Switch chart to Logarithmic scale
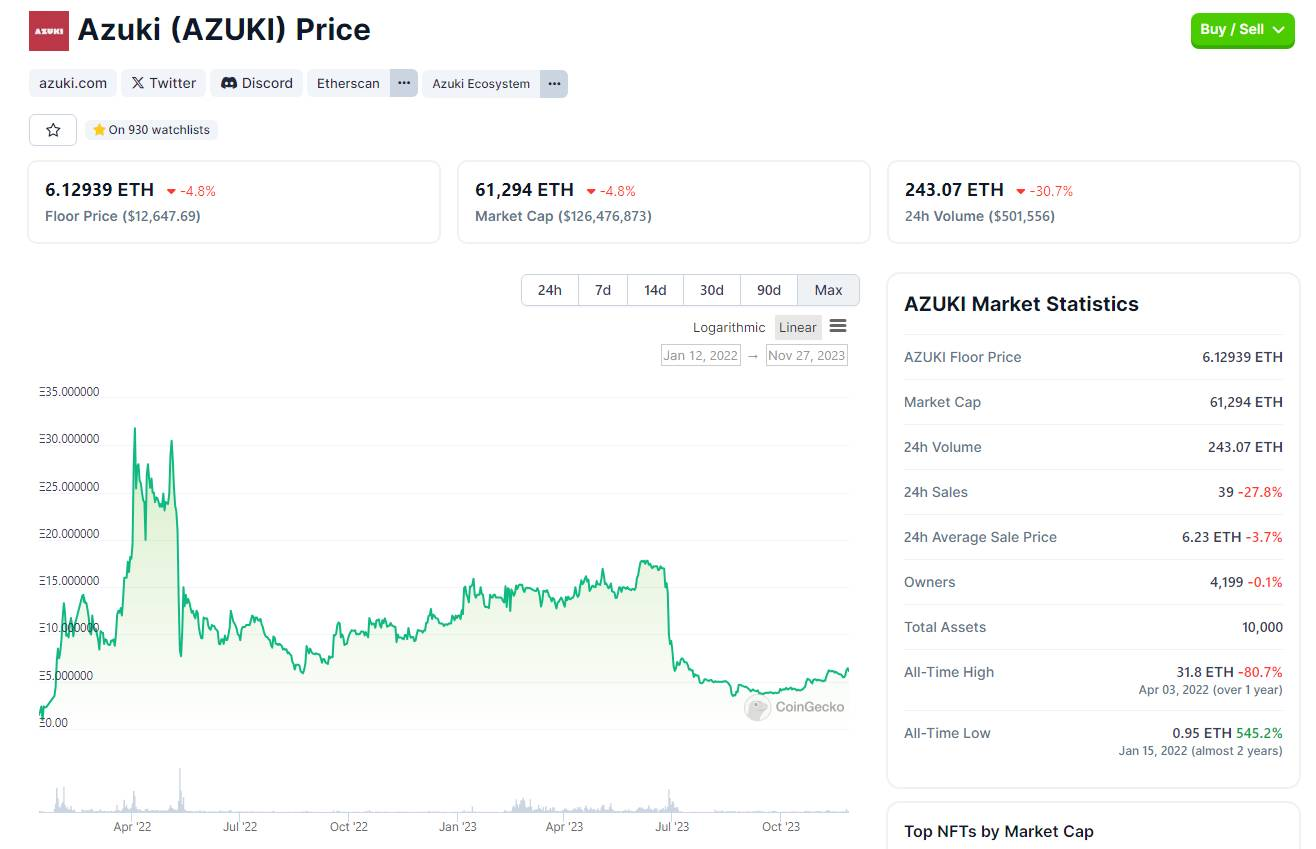1316x849 pixels. coord(729,327)
